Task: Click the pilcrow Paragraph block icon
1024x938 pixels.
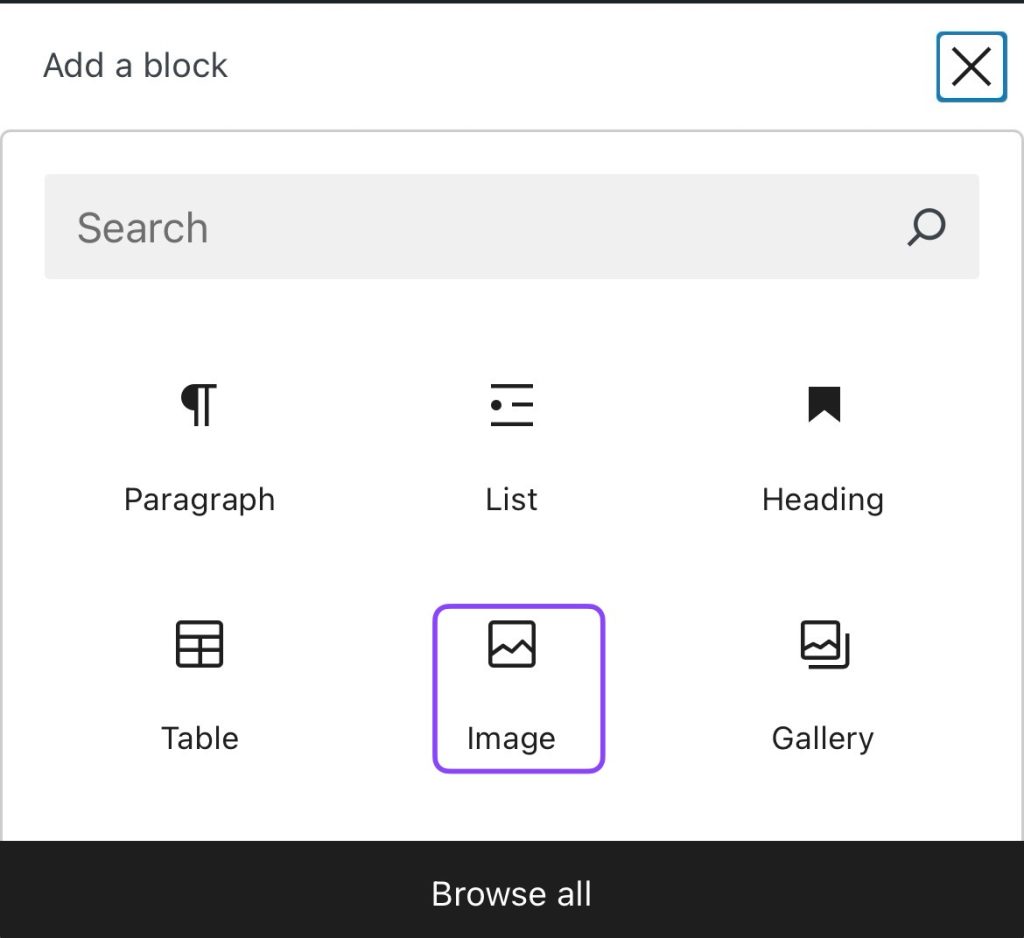Action: point(199,405)
